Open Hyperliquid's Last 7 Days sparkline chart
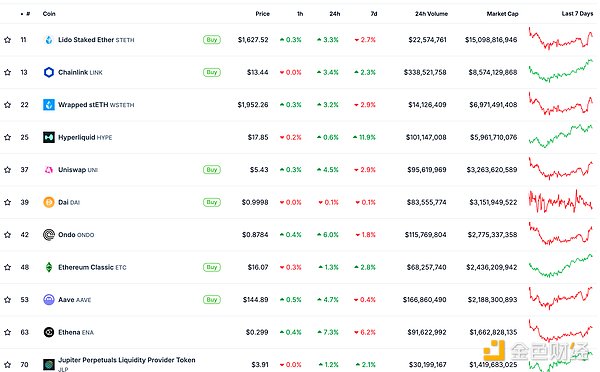The width and height of the screenshot is (600, 372). tap(561, 136)
